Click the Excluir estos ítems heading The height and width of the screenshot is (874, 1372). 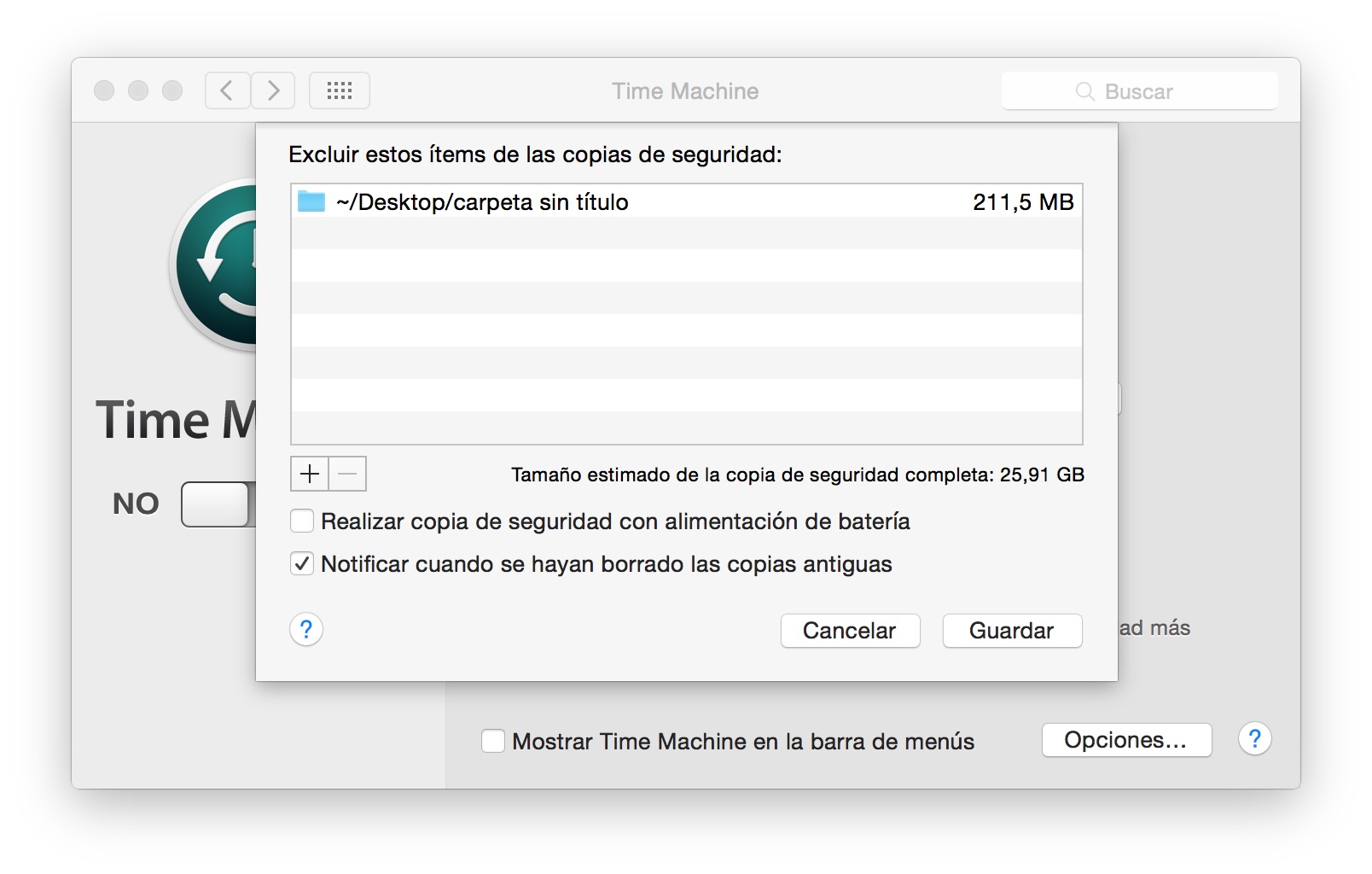tap(535, 154)
